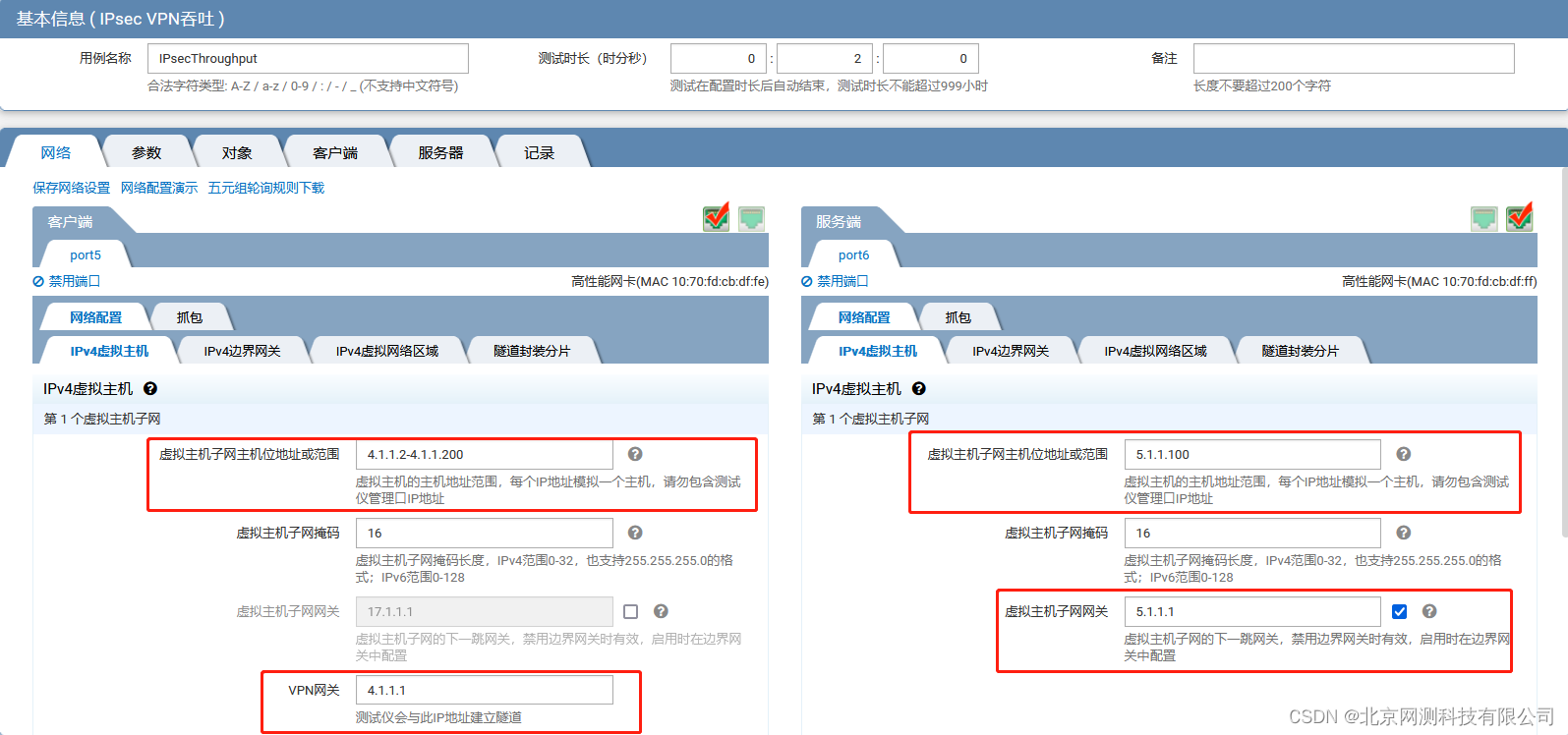Open client IPv4虚拟主机 tab
Viewport: 1568px width, 735px height.
click(110, 351)
